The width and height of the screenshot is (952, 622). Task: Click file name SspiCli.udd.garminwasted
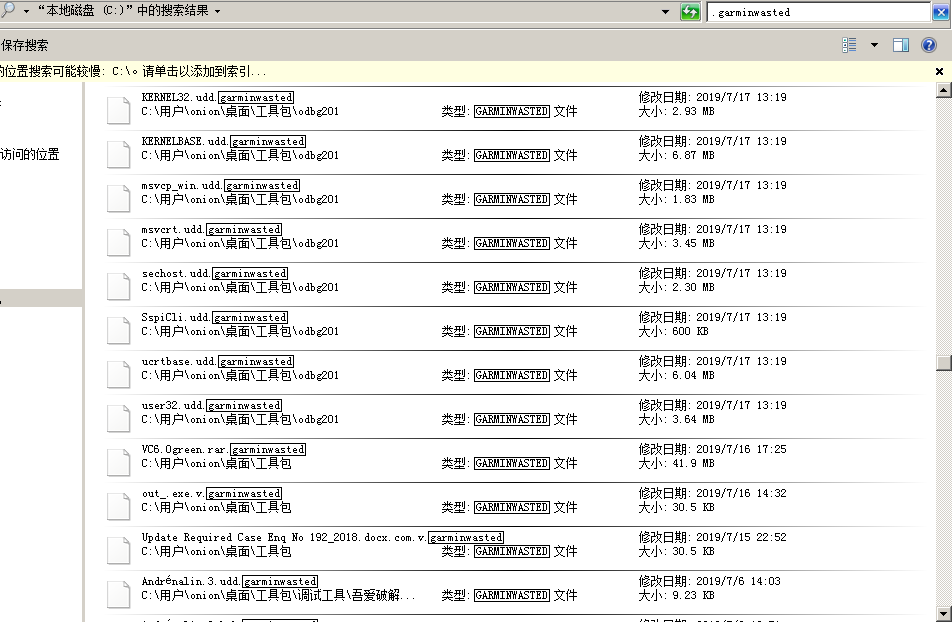point(214,318)
